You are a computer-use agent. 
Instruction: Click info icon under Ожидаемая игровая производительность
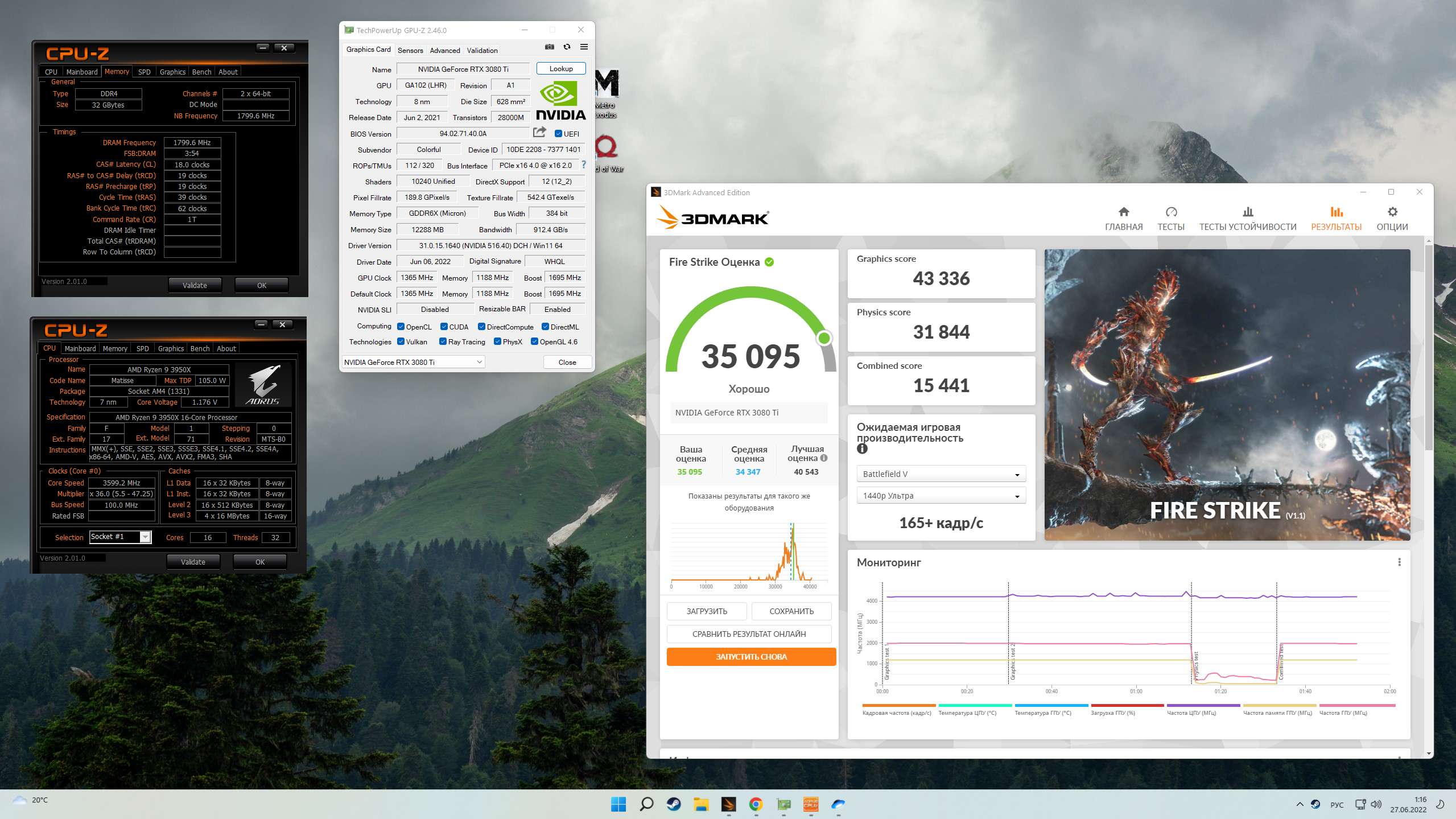click(862, 449)
